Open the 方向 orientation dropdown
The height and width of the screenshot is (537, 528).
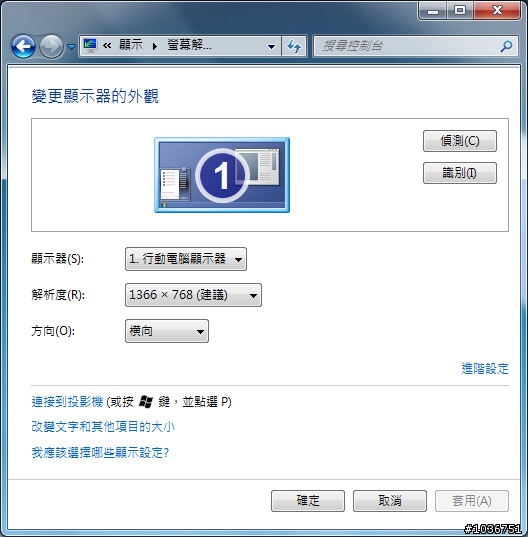[x=167, y=331]
